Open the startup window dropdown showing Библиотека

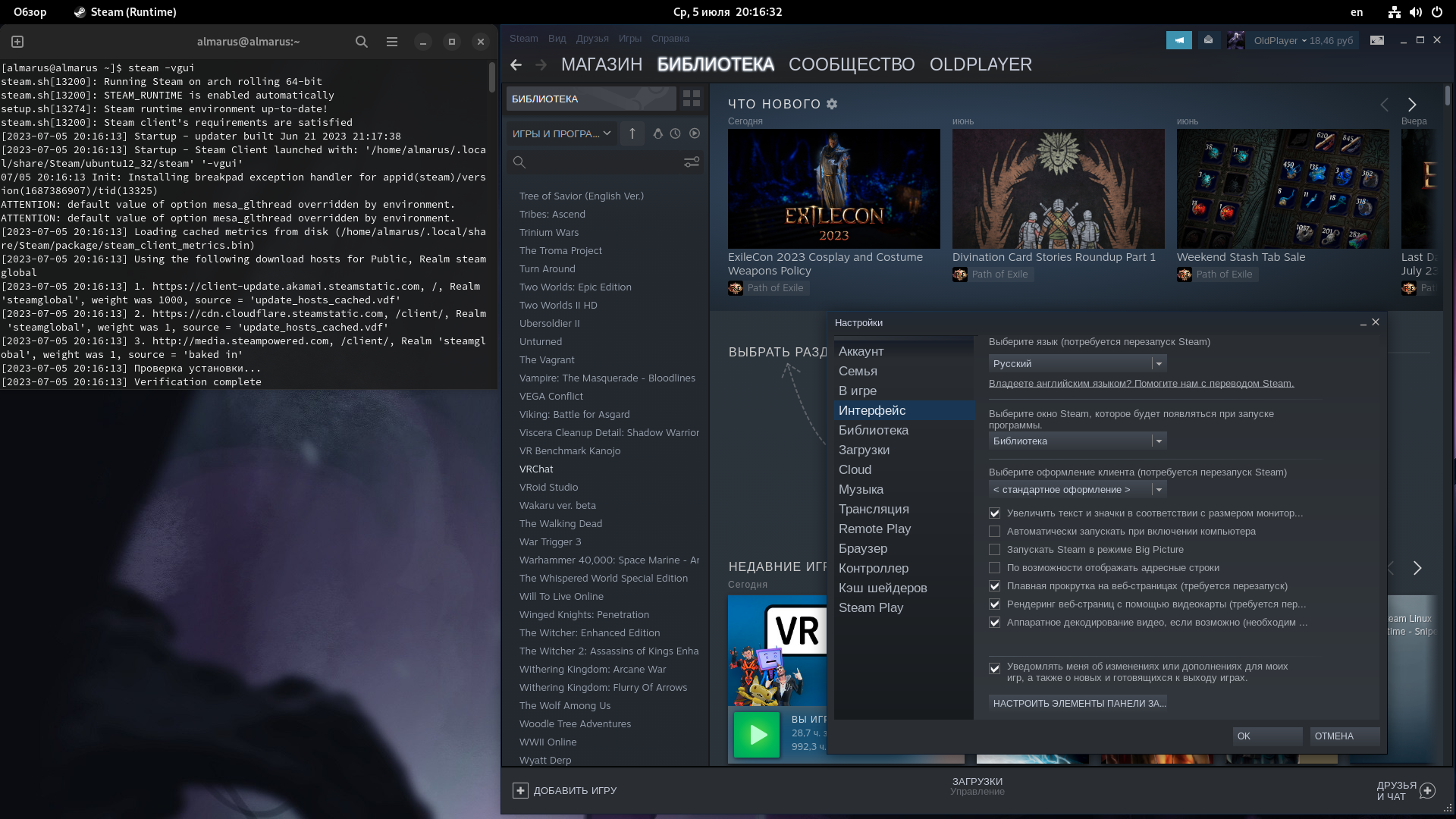pyautogui.click(x=1077, y=441)
